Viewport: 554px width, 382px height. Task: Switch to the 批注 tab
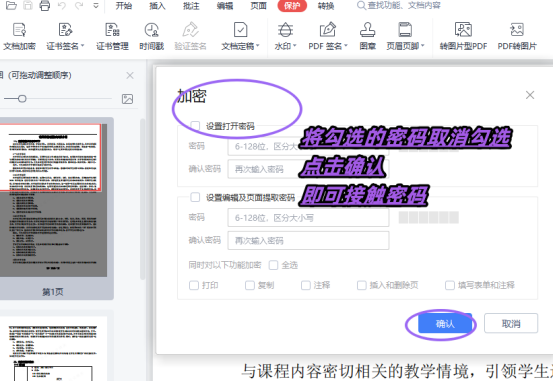coord(191,6)
